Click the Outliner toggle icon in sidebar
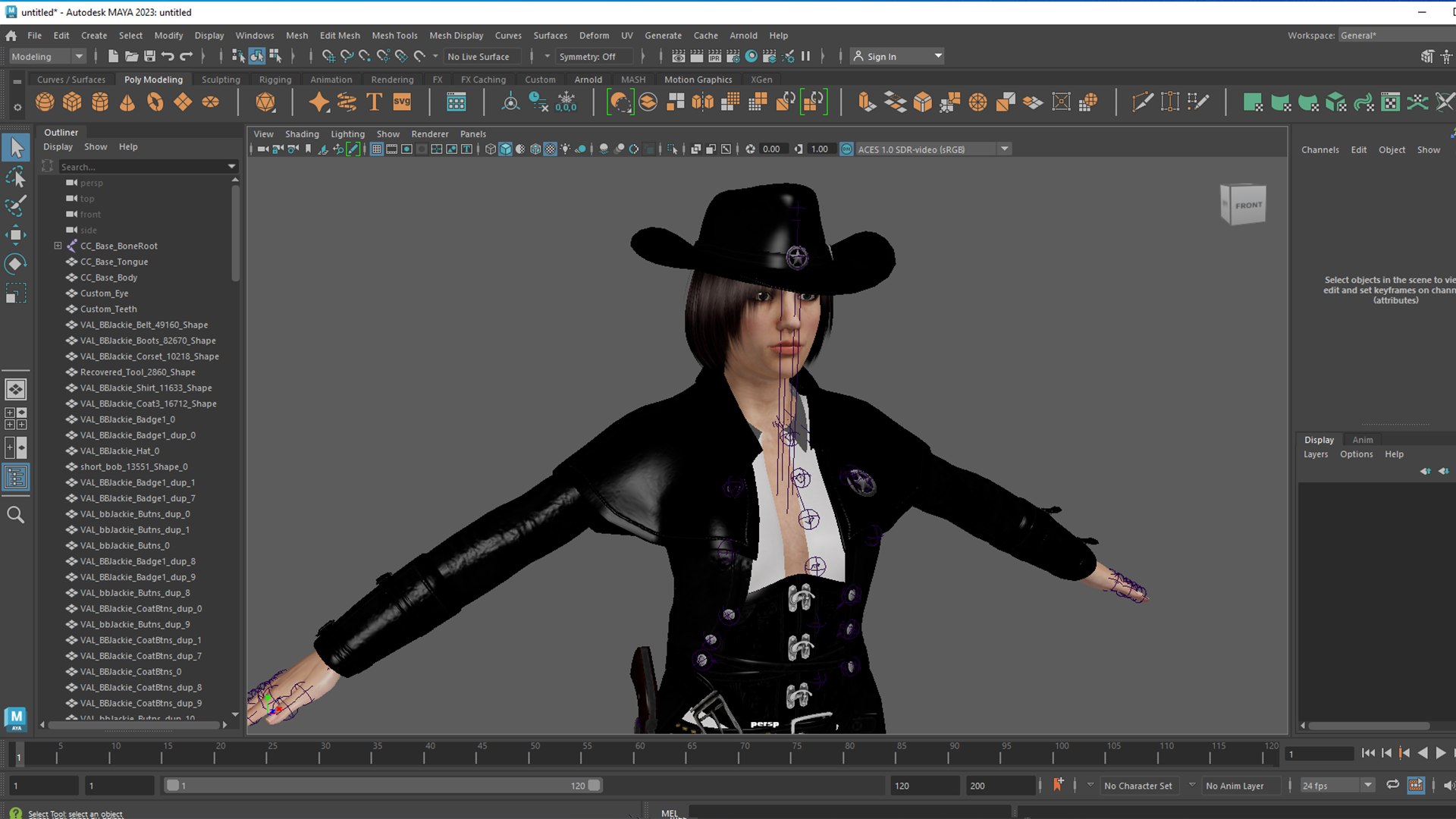The height and width of the screenshot is (819, 1456). tap(16, 477)
